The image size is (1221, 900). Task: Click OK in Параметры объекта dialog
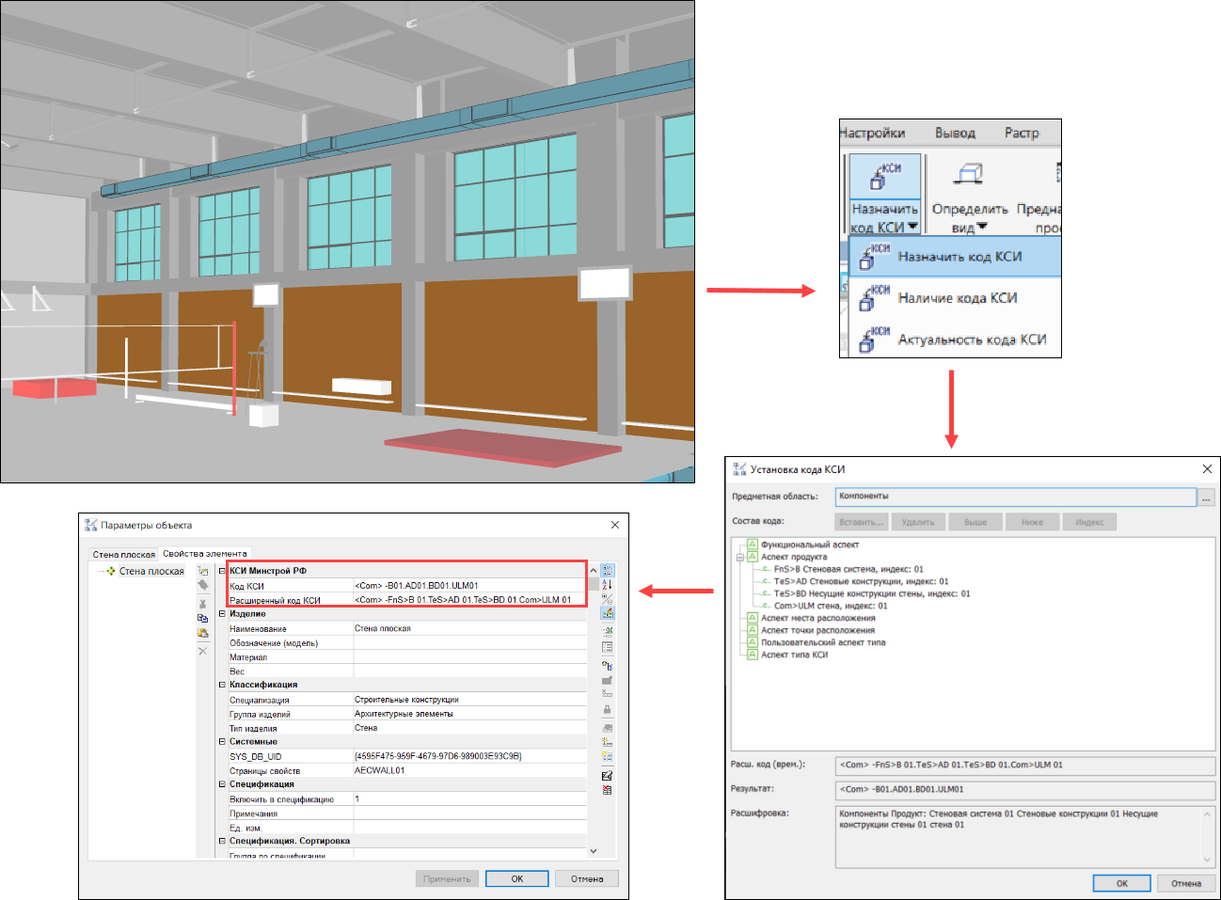[517, 879]
